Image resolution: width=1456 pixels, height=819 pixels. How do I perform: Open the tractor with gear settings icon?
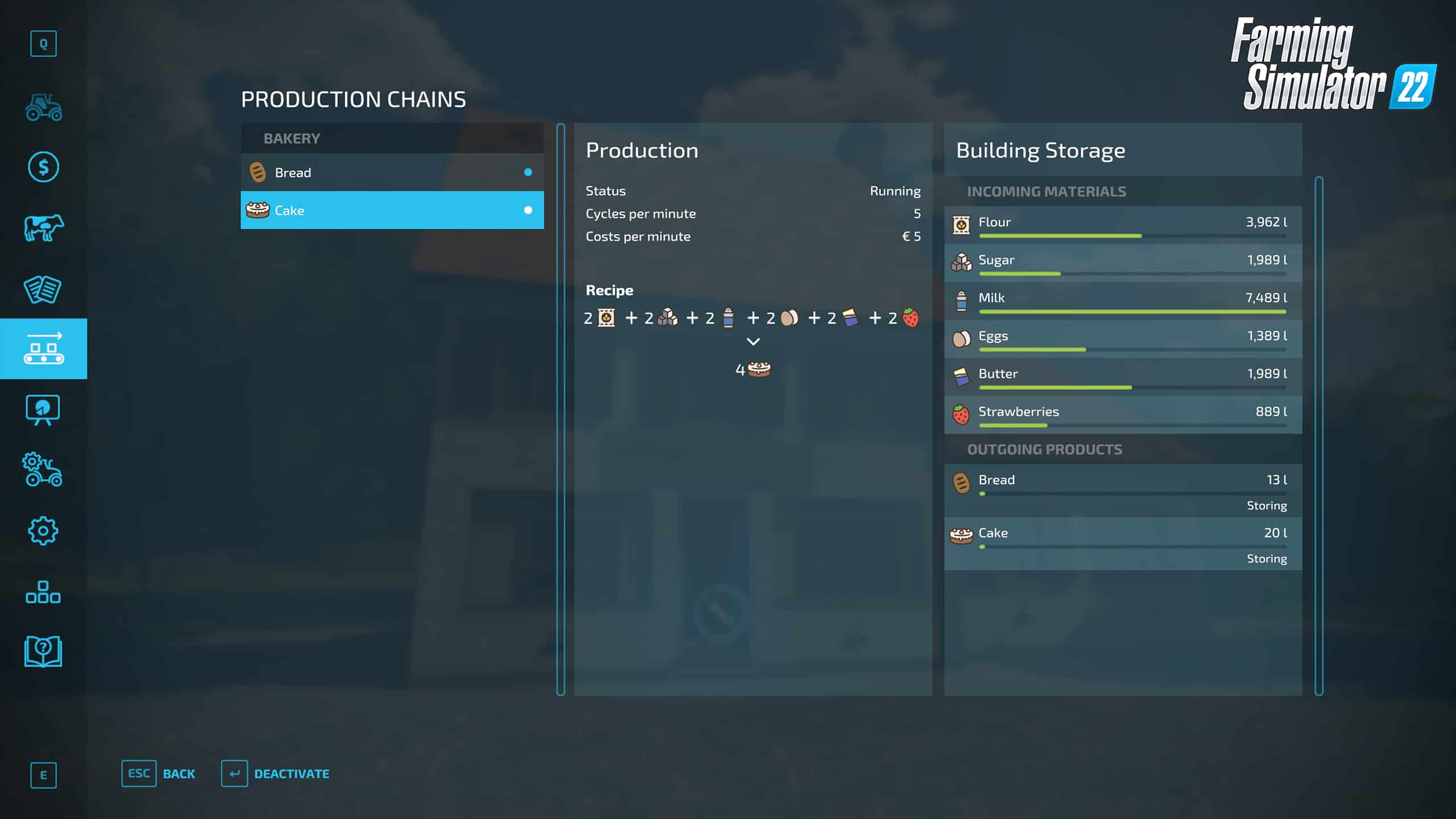click(43, 470)
